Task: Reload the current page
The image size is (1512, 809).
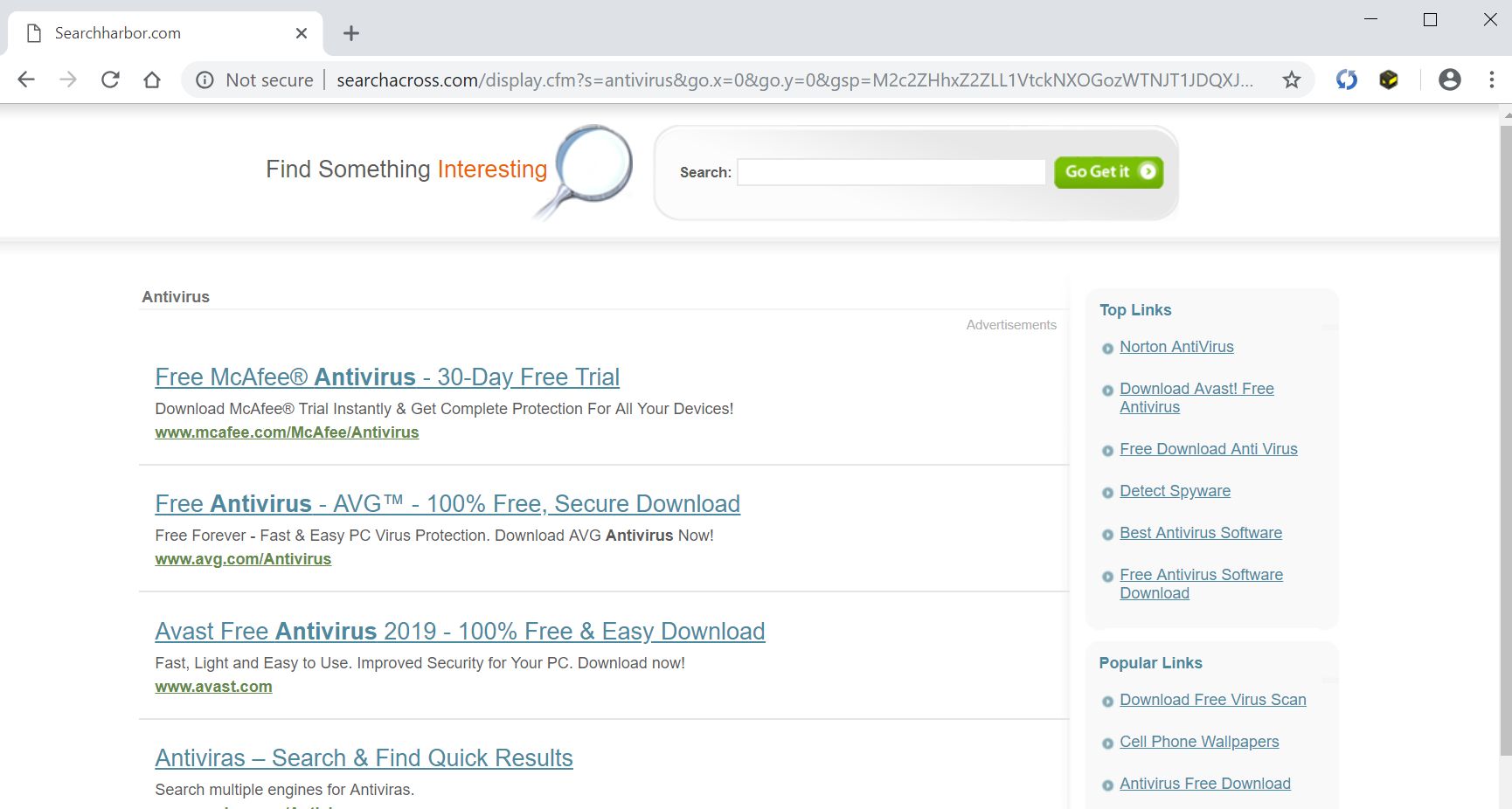Action: 110,80
